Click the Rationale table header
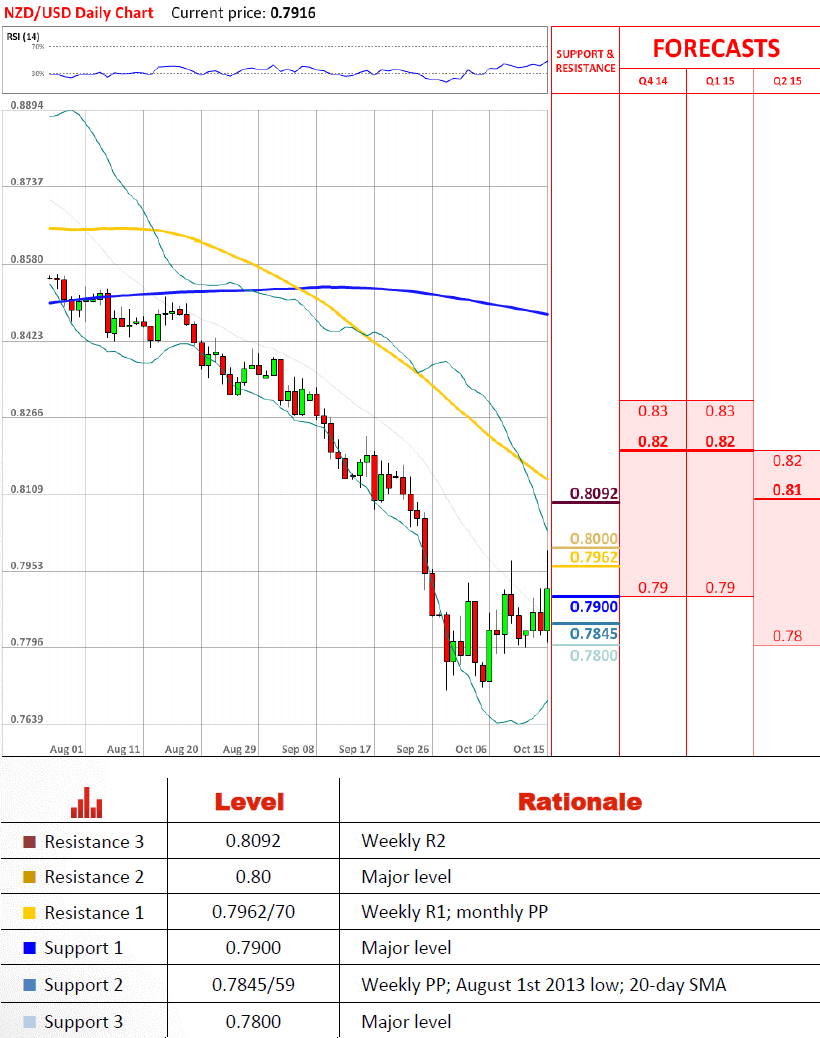The image size is (820, 1038). coord(580,802)
